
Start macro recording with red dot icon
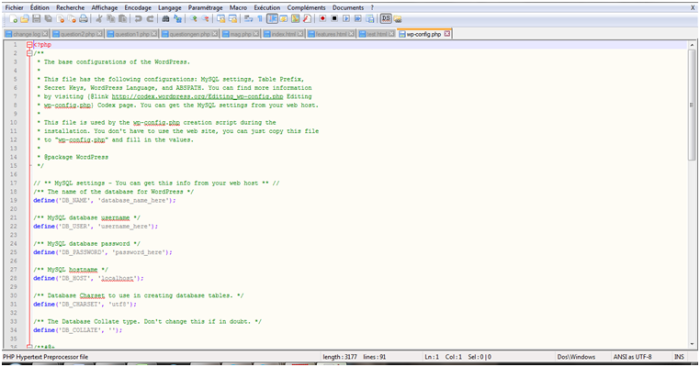pos(323,19)
